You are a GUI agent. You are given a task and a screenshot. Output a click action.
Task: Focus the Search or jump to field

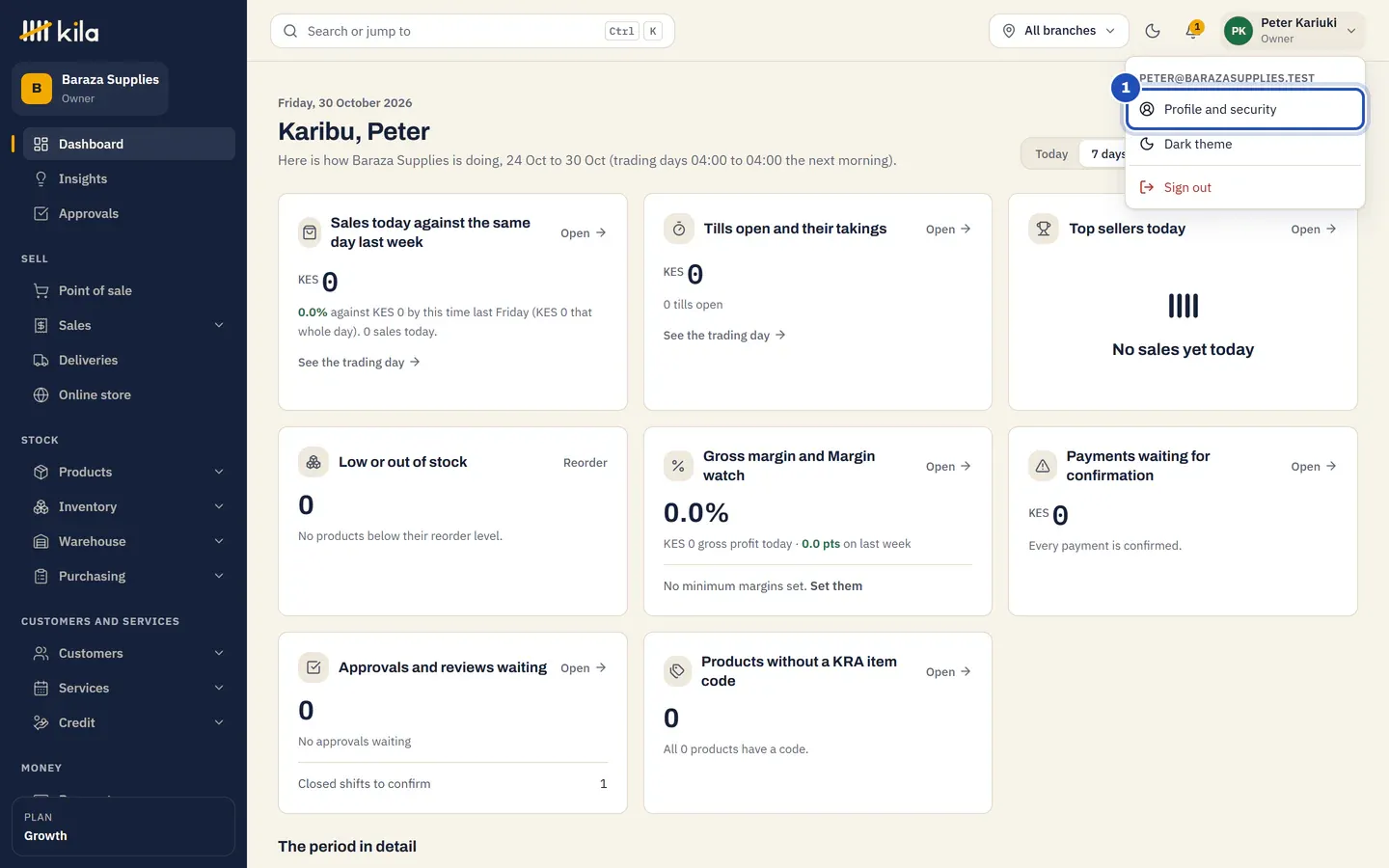(473, 31)
